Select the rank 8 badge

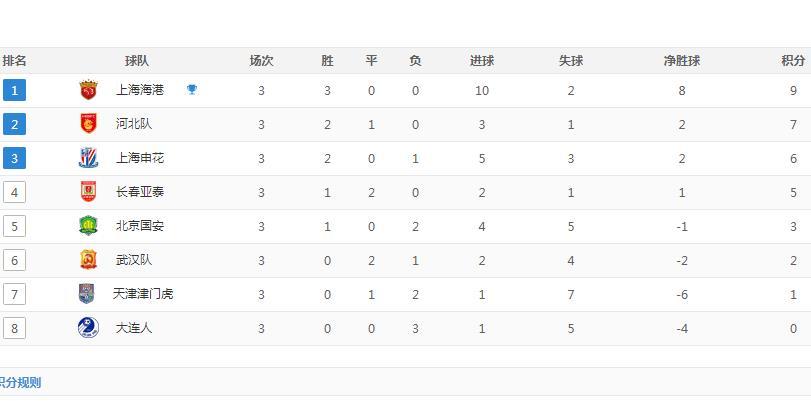pyautogui.click(x=14, y=328)
